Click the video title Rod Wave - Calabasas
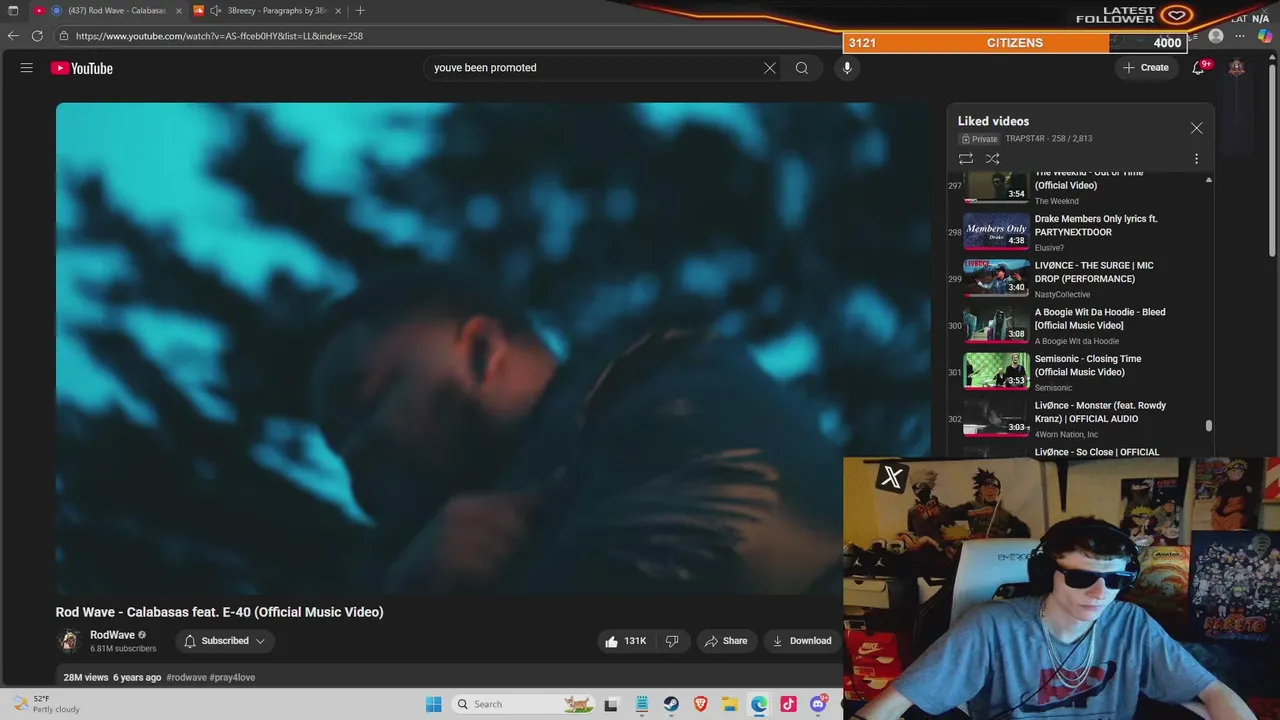This screenshot has width=1280, height=720. [220, 612]
